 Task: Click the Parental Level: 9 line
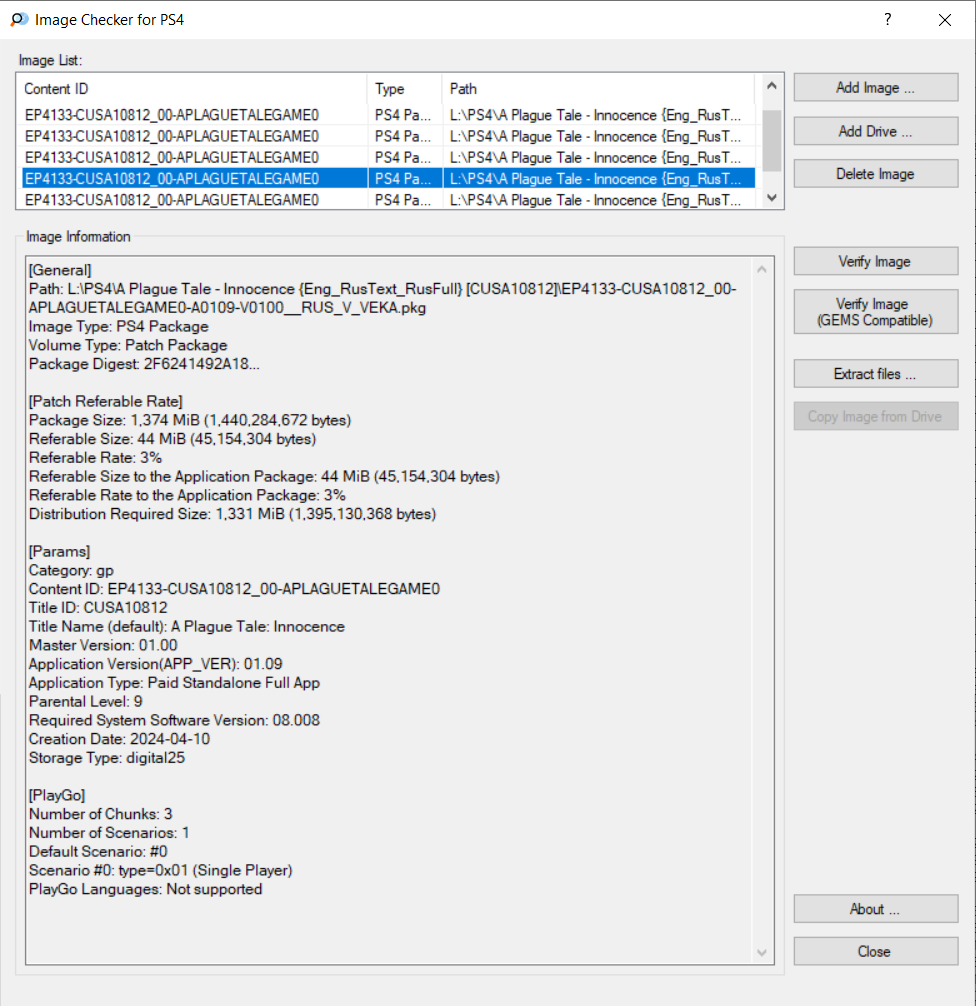86,701
